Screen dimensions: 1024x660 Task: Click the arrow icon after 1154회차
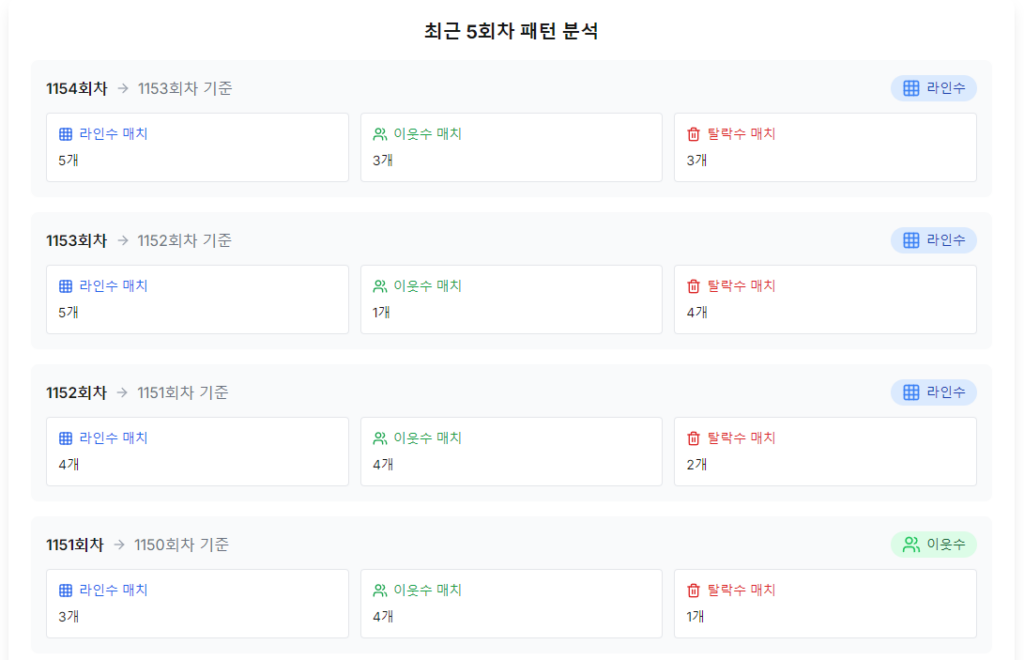click(123, 88)
